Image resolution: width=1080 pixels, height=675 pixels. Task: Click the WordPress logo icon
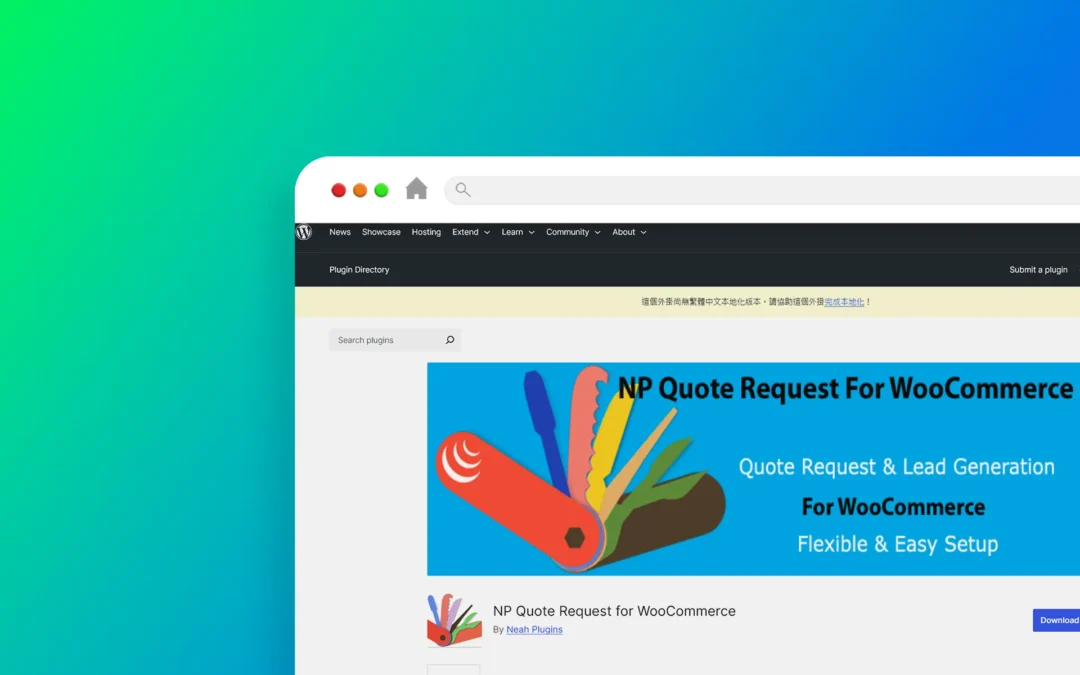point(304,232)
